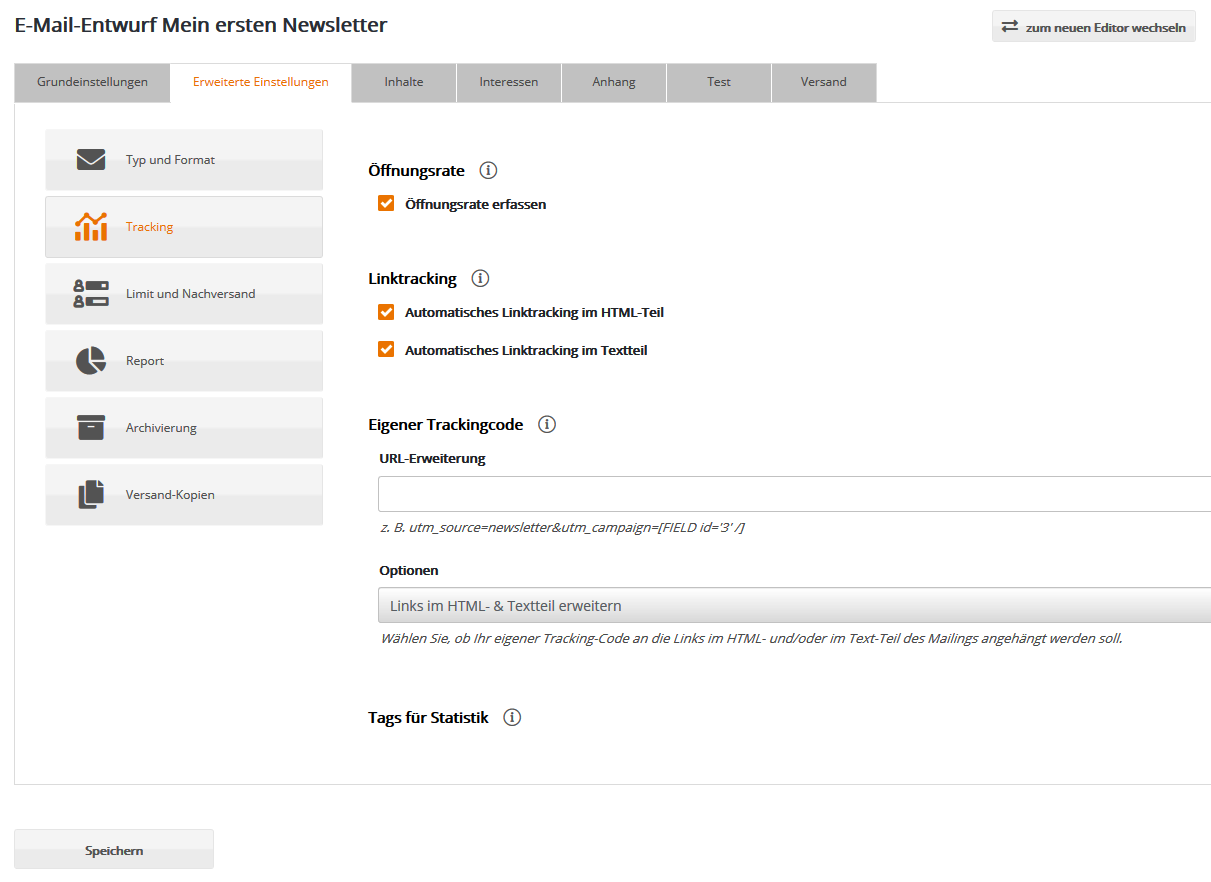This screenshot has width=1211, height=882.
Task: Open info for Tags für Statistik
Action: [512, 717]
